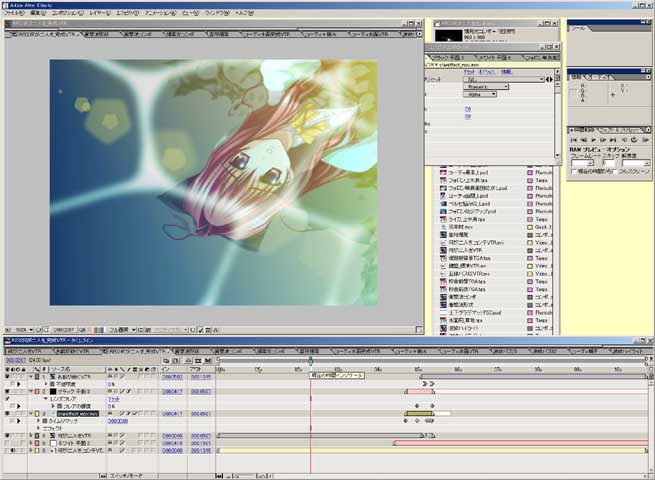Toggle audio for layer 6
This screenshot has width=655, height=480.
(13, 451)
